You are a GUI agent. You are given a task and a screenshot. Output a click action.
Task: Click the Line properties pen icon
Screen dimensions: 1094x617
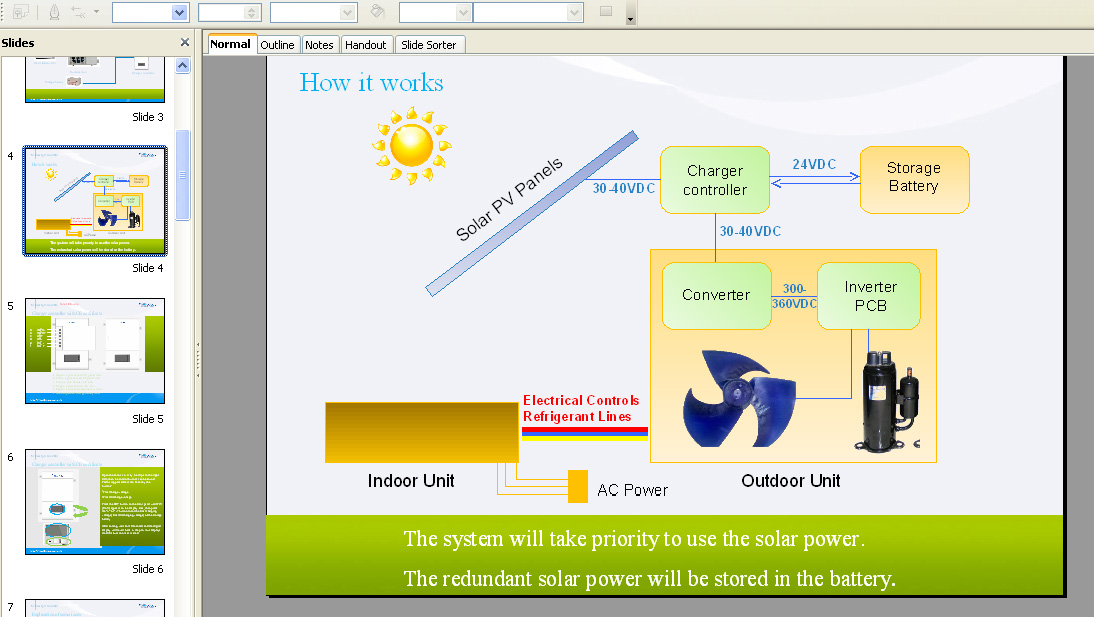(x=54, y=12)
